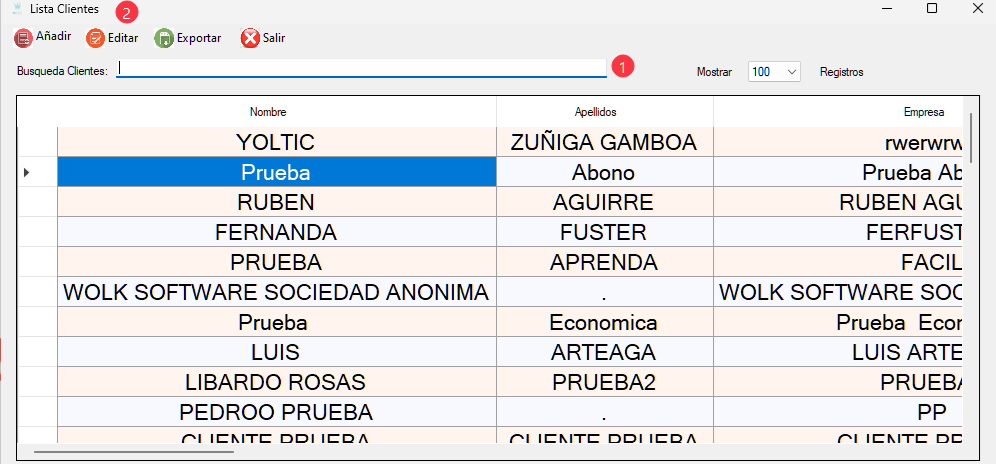Click the row selector arrow beside Prueba
Image resolution: width=996 pixels, height=464 pixels.
tap(26, 172)
